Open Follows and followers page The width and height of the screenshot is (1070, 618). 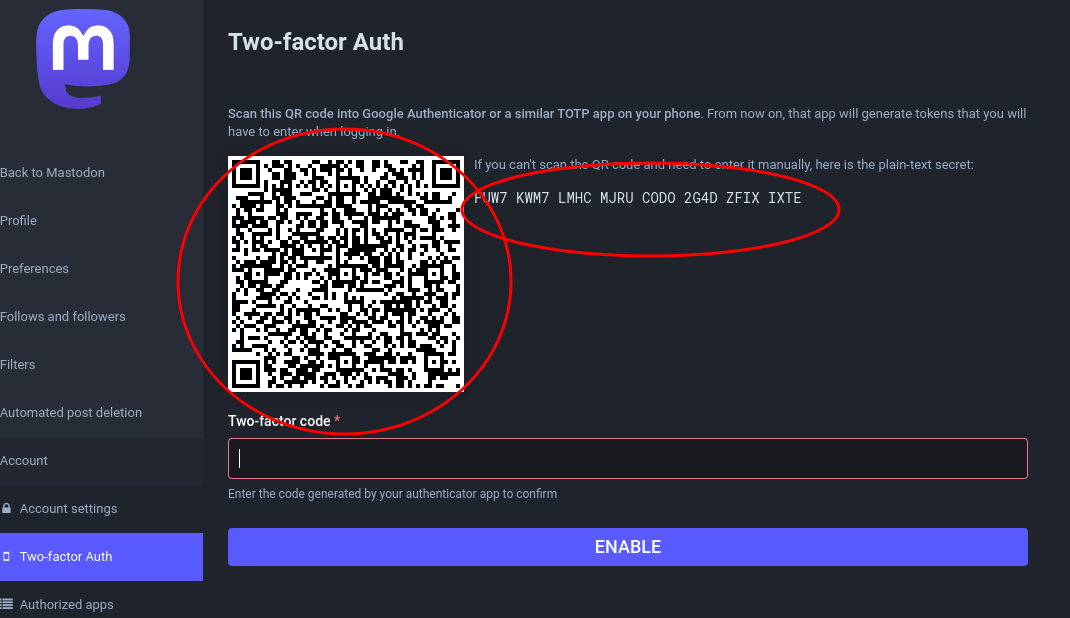click(x=63, y=317)
